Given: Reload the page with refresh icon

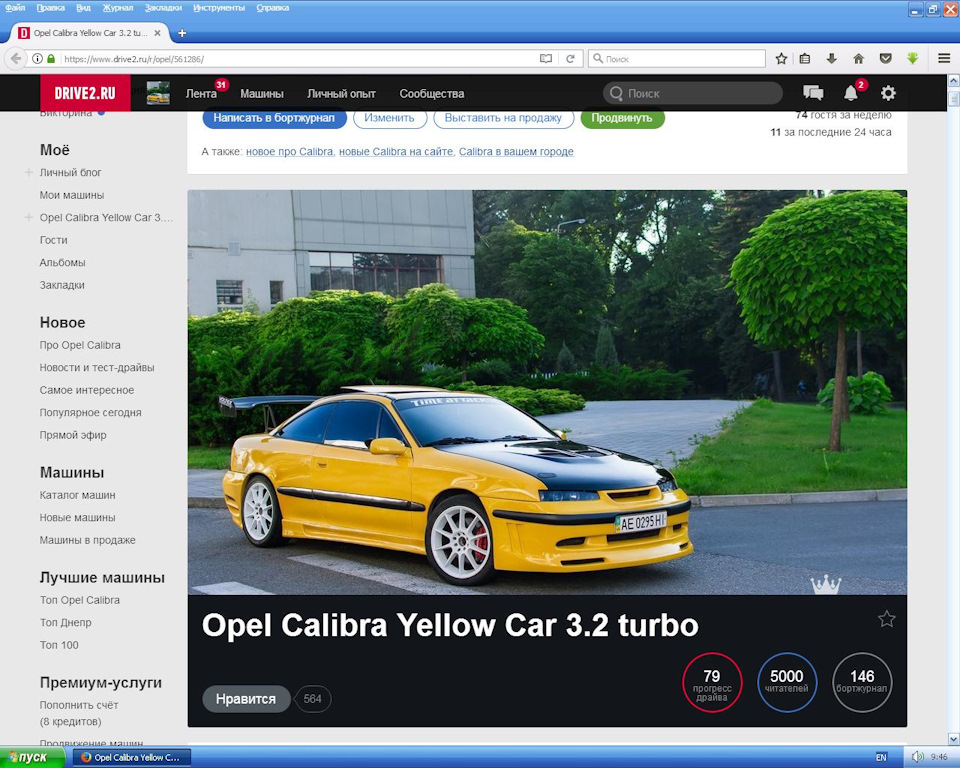Looking at the screenshot, I should (570, 59).
